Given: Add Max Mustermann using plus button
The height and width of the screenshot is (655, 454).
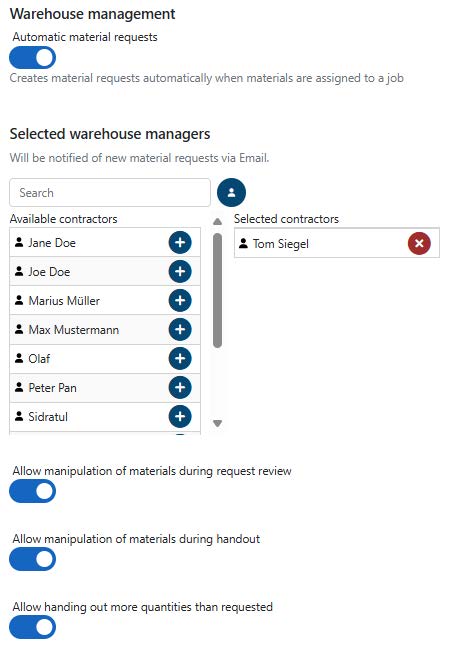Looking at the screenshot, I should pyautogui.click(x=180, y=330).
